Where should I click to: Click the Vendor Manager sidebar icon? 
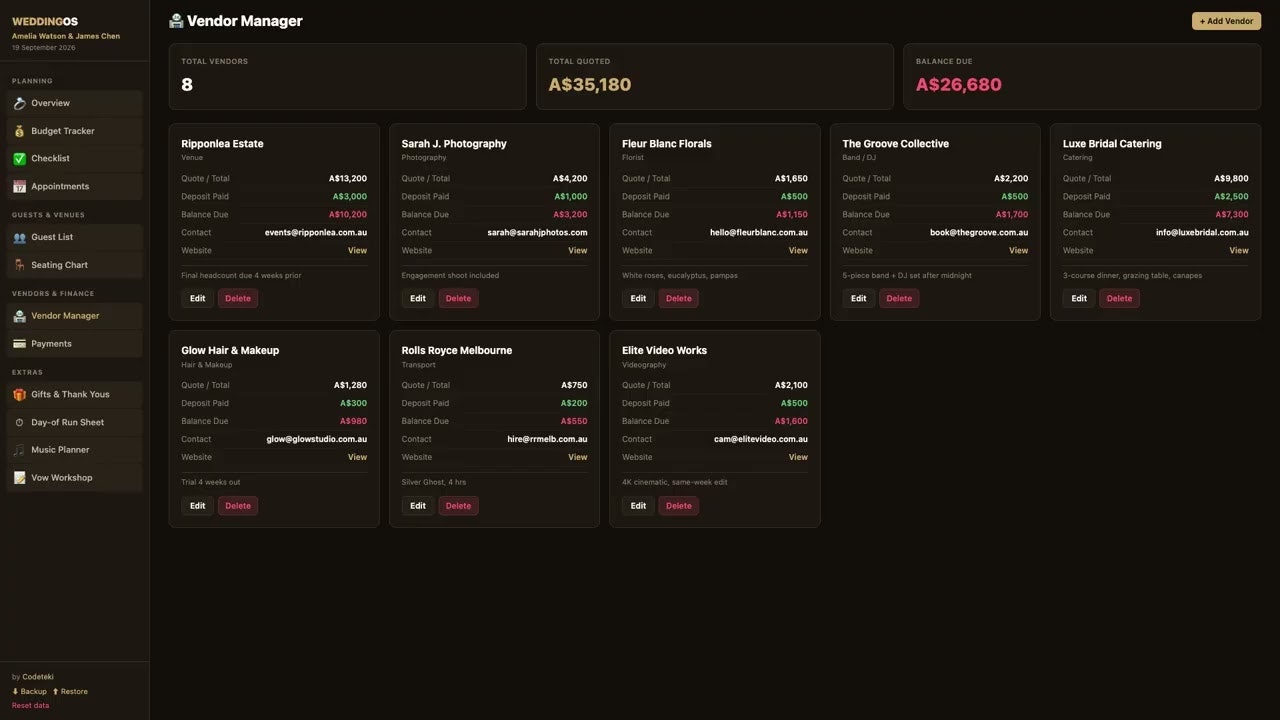[x=19, y=316]
